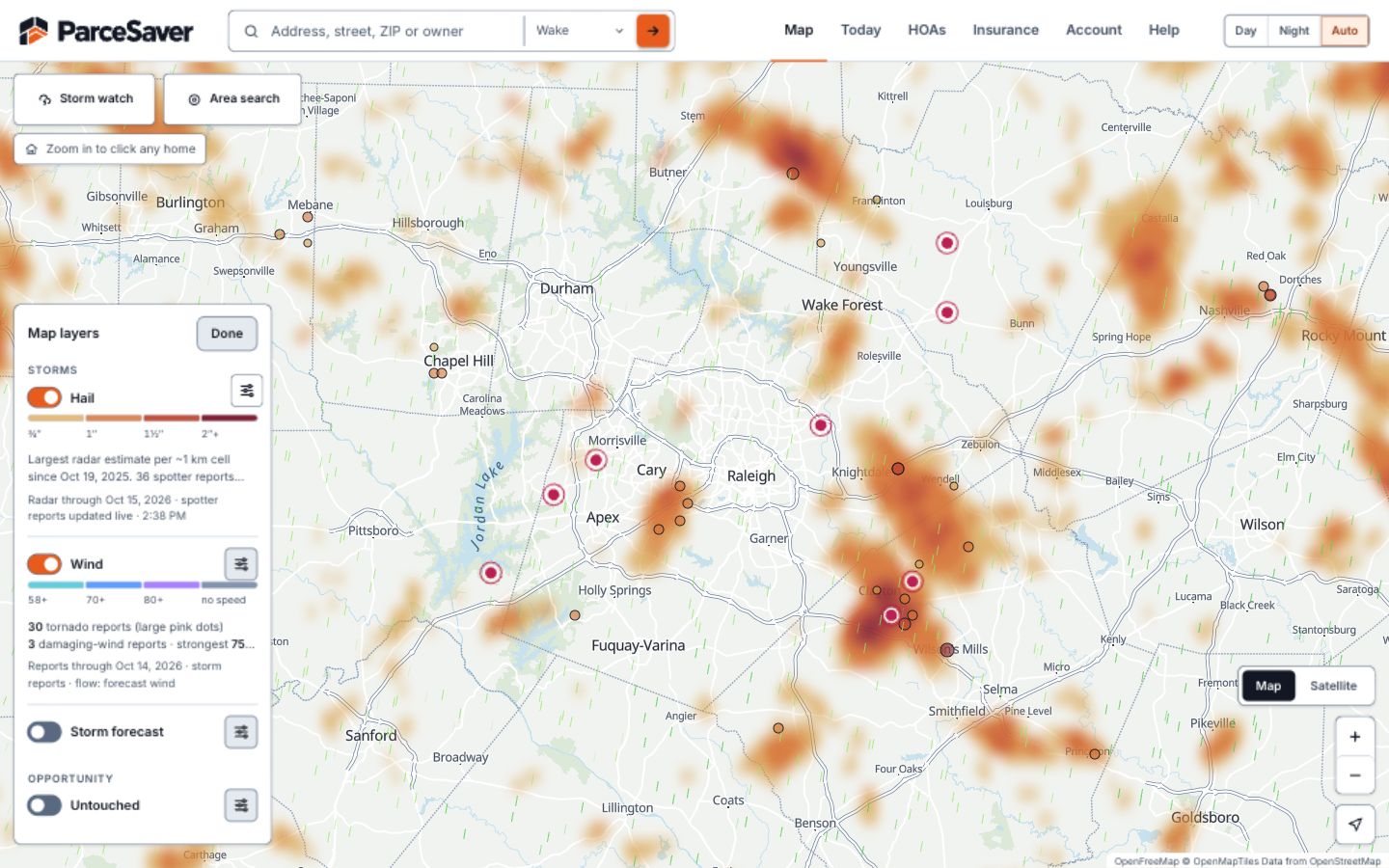Click the hail spotter dot near Knightdale
Viewport: 1389px width, 868px height.
point(898,469)
